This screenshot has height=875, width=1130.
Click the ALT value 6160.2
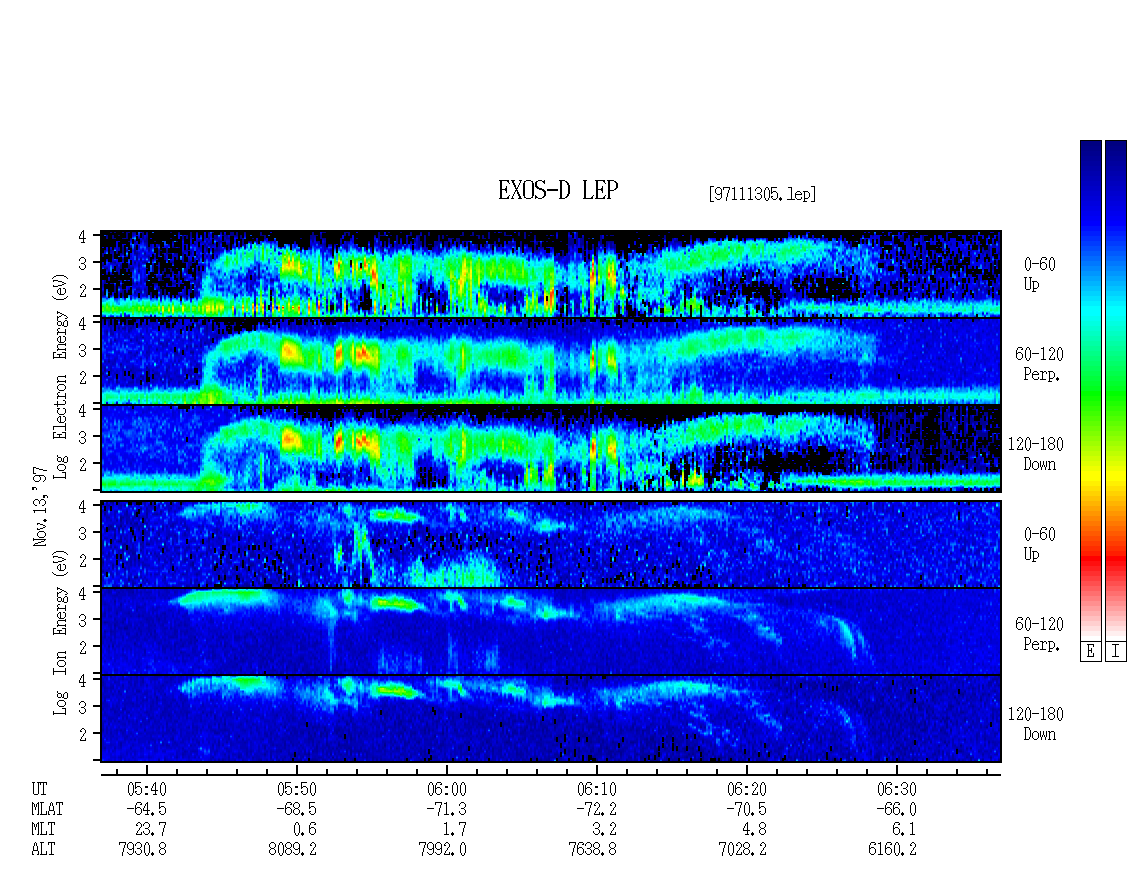pos(892,850)
